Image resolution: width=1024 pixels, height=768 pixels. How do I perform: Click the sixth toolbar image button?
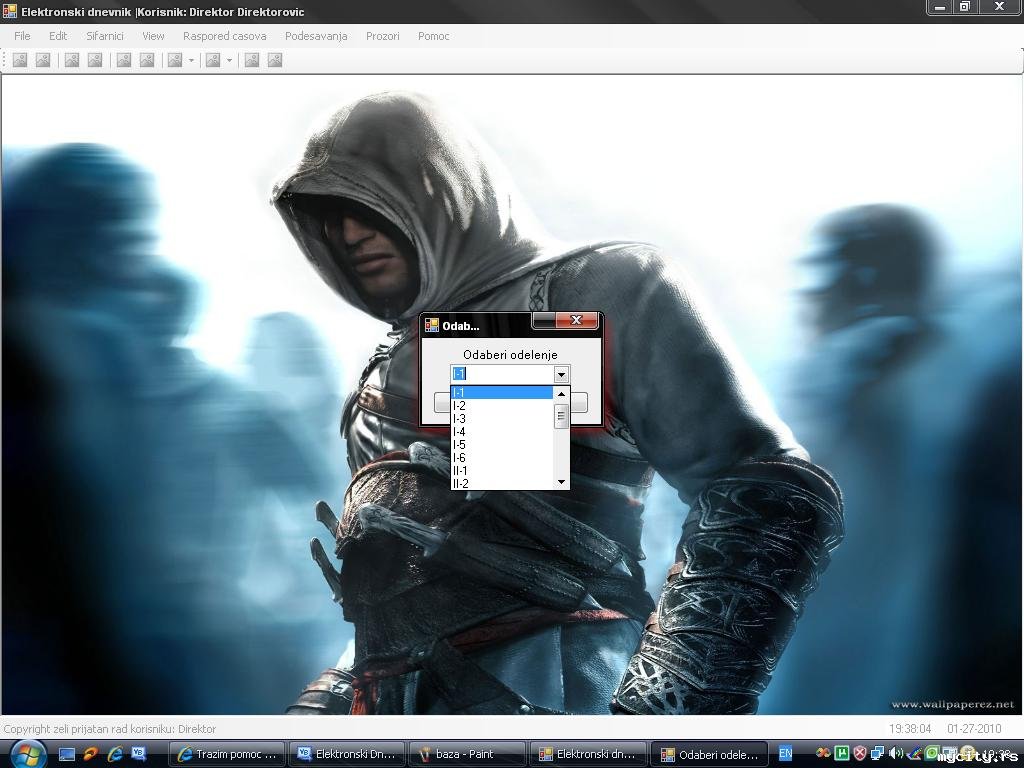(x=147, y=60)
